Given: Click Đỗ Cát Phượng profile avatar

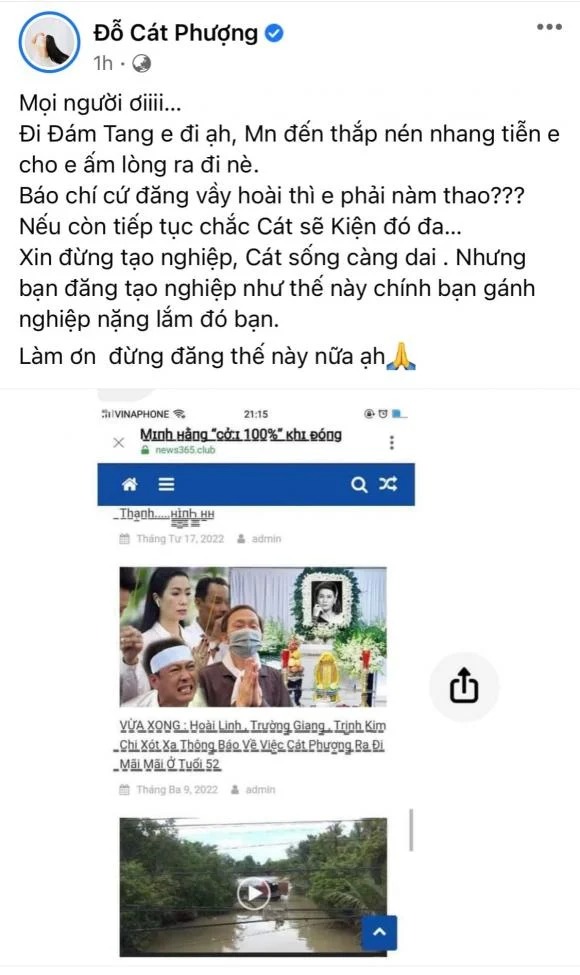Looking at the screenshot, I should tap(49, 42).
